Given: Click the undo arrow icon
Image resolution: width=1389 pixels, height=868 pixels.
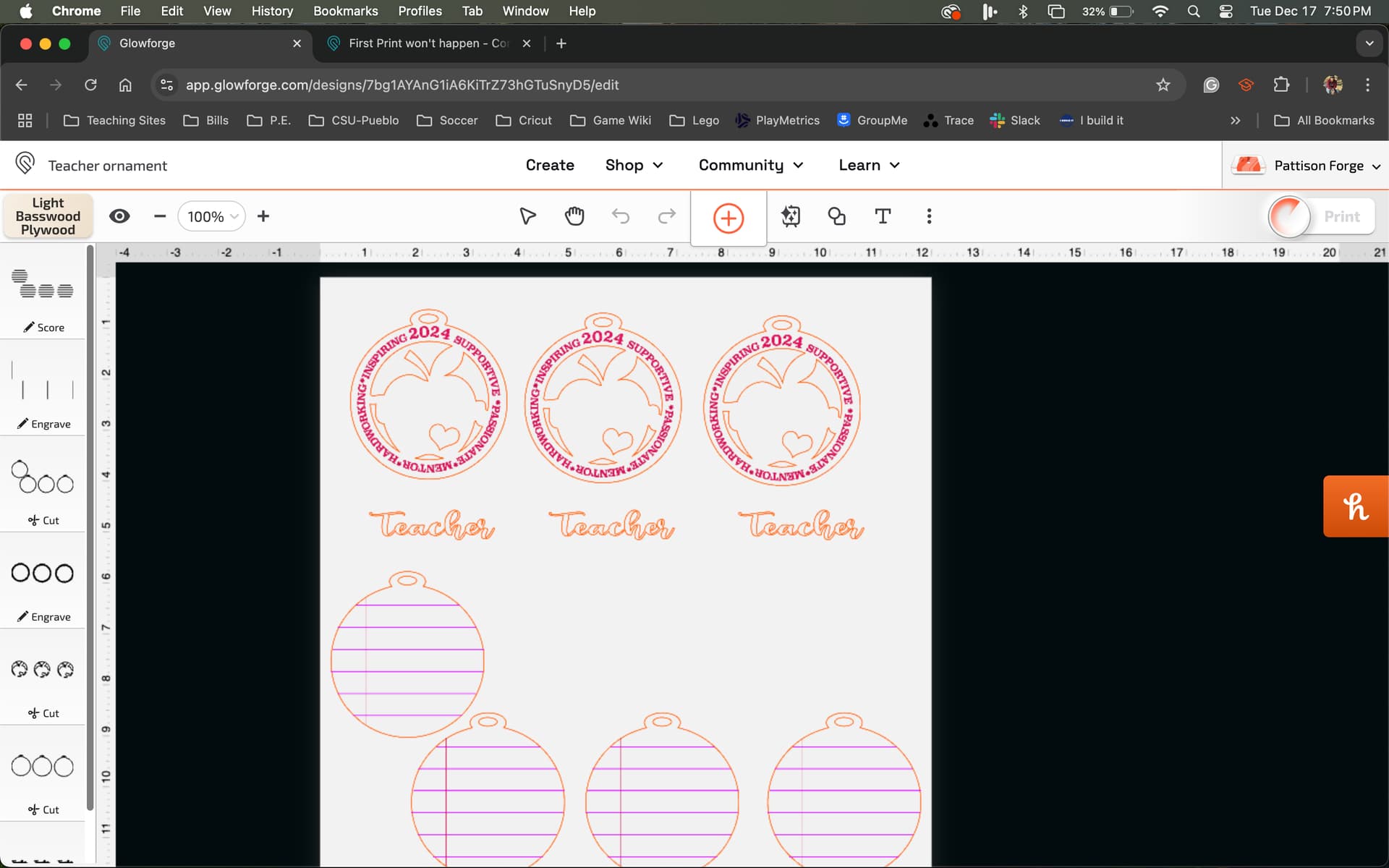Looking at the screenshot, I should 621,216.
